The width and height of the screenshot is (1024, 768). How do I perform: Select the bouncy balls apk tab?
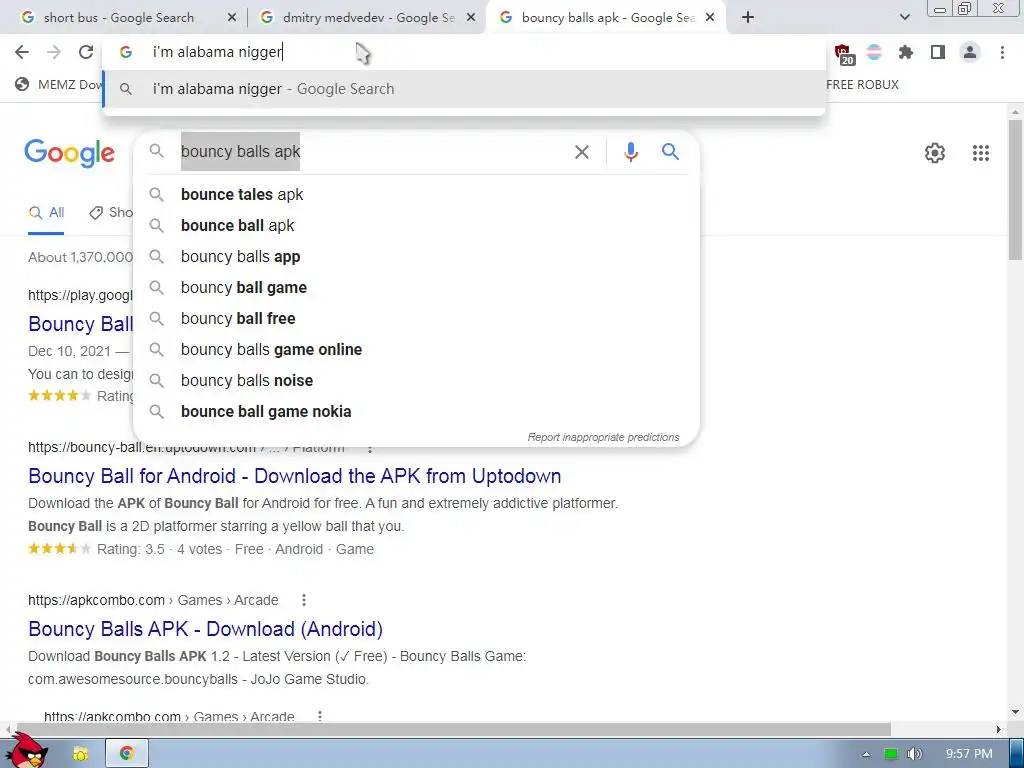point(607,18)
